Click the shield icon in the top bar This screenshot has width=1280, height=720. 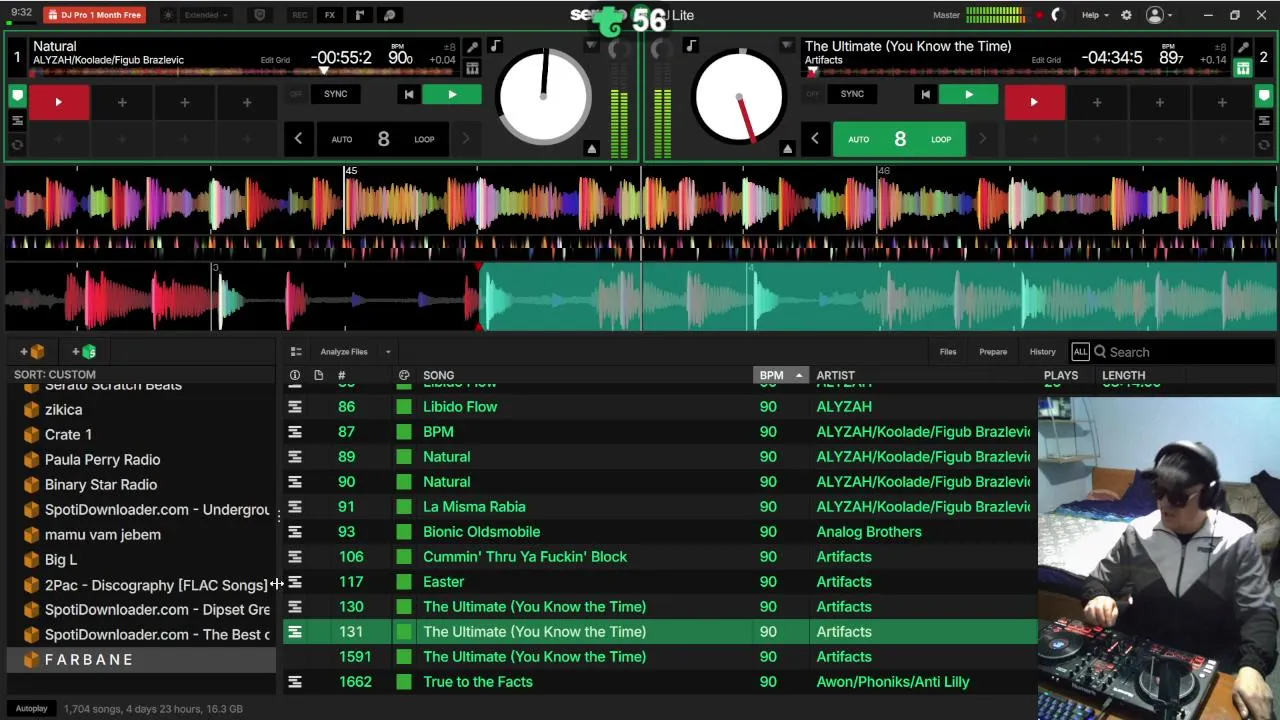click(260, 15)
